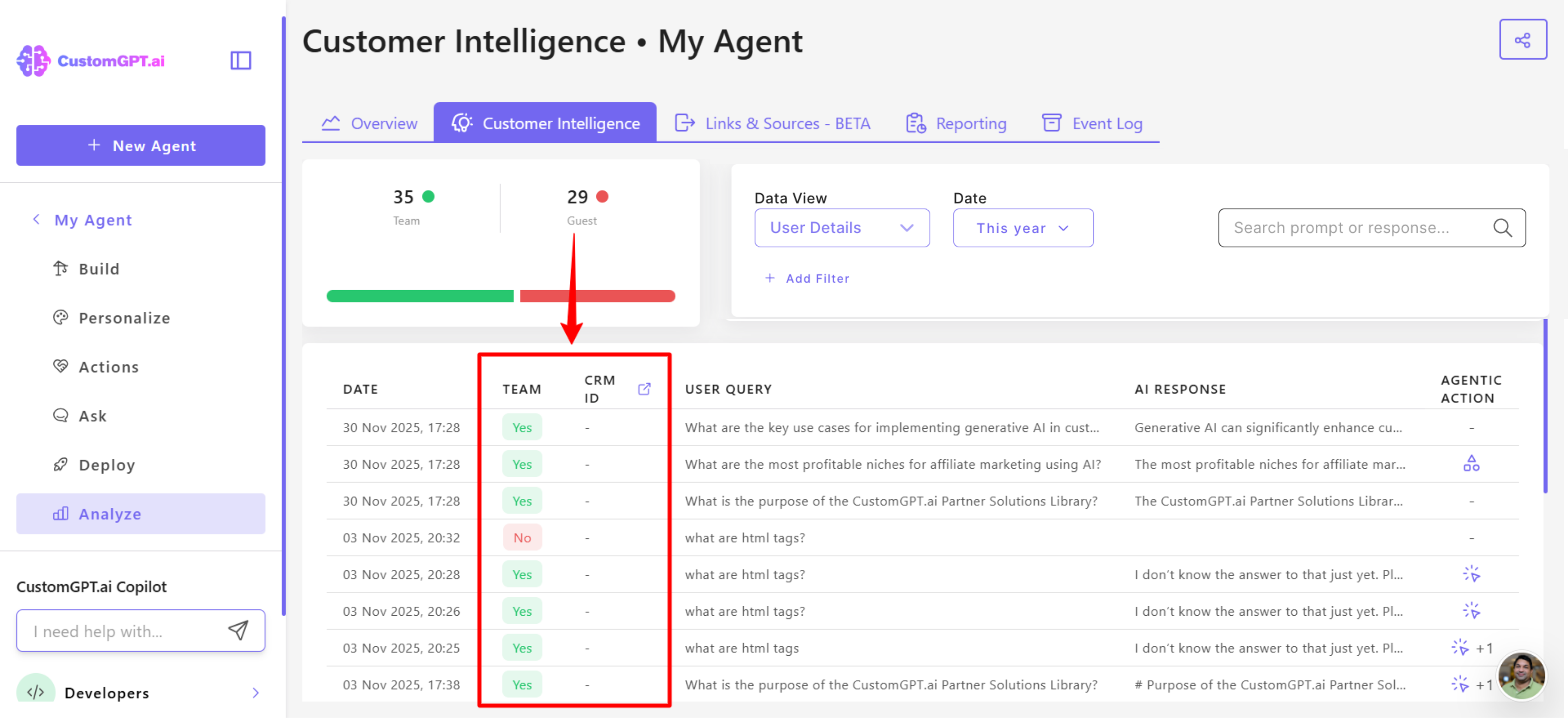The width and height of the screenshot is (1568, 718).
Task: Send Copilot message with paper plane icon
Action: pos(238,630)
